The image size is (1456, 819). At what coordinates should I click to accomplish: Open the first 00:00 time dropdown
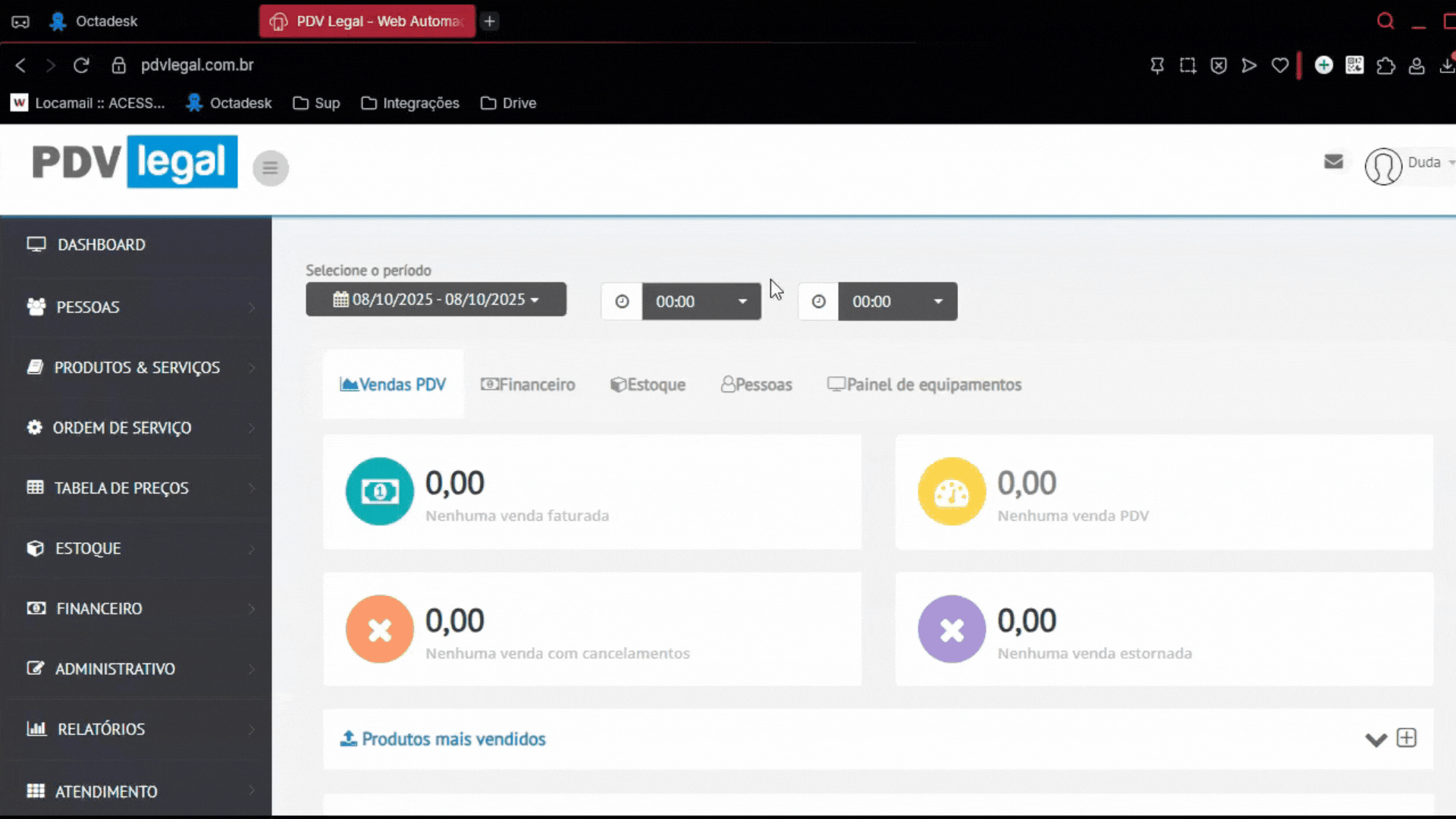tap(701, 301)
